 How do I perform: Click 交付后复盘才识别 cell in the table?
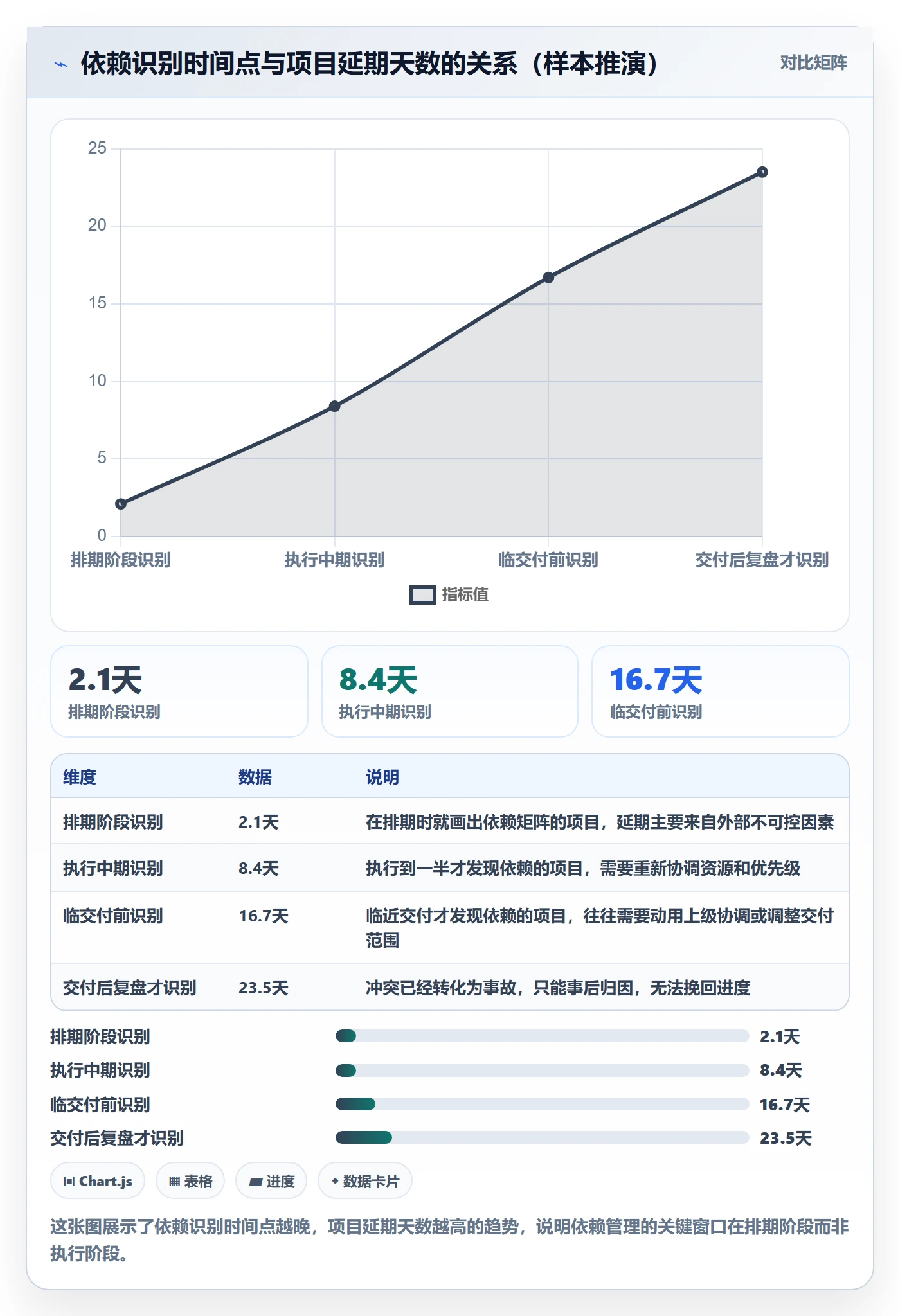130,988
